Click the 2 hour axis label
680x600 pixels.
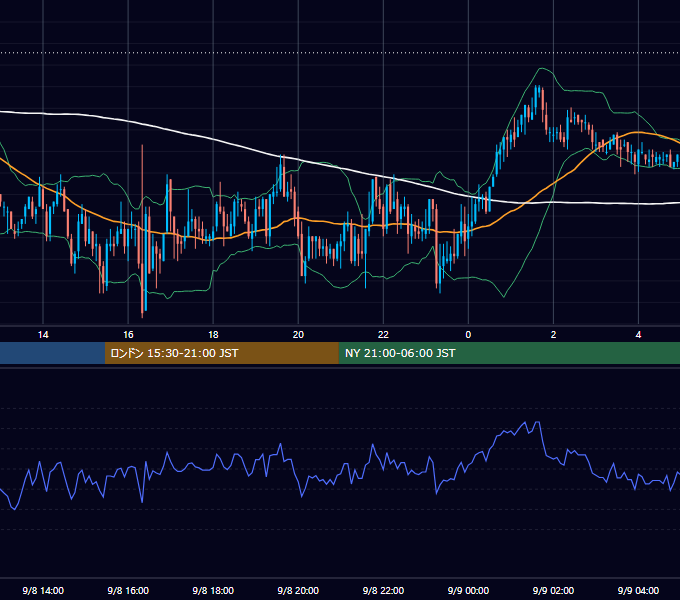(553, 335)
